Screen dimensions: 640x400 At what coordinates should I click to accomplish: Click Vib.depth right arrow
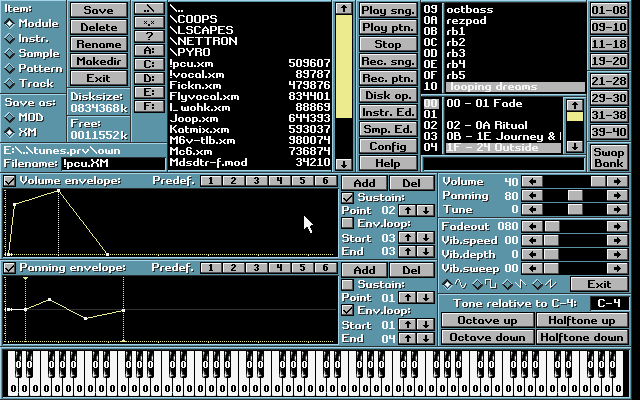pyautogui.click(x=617, y=254)
